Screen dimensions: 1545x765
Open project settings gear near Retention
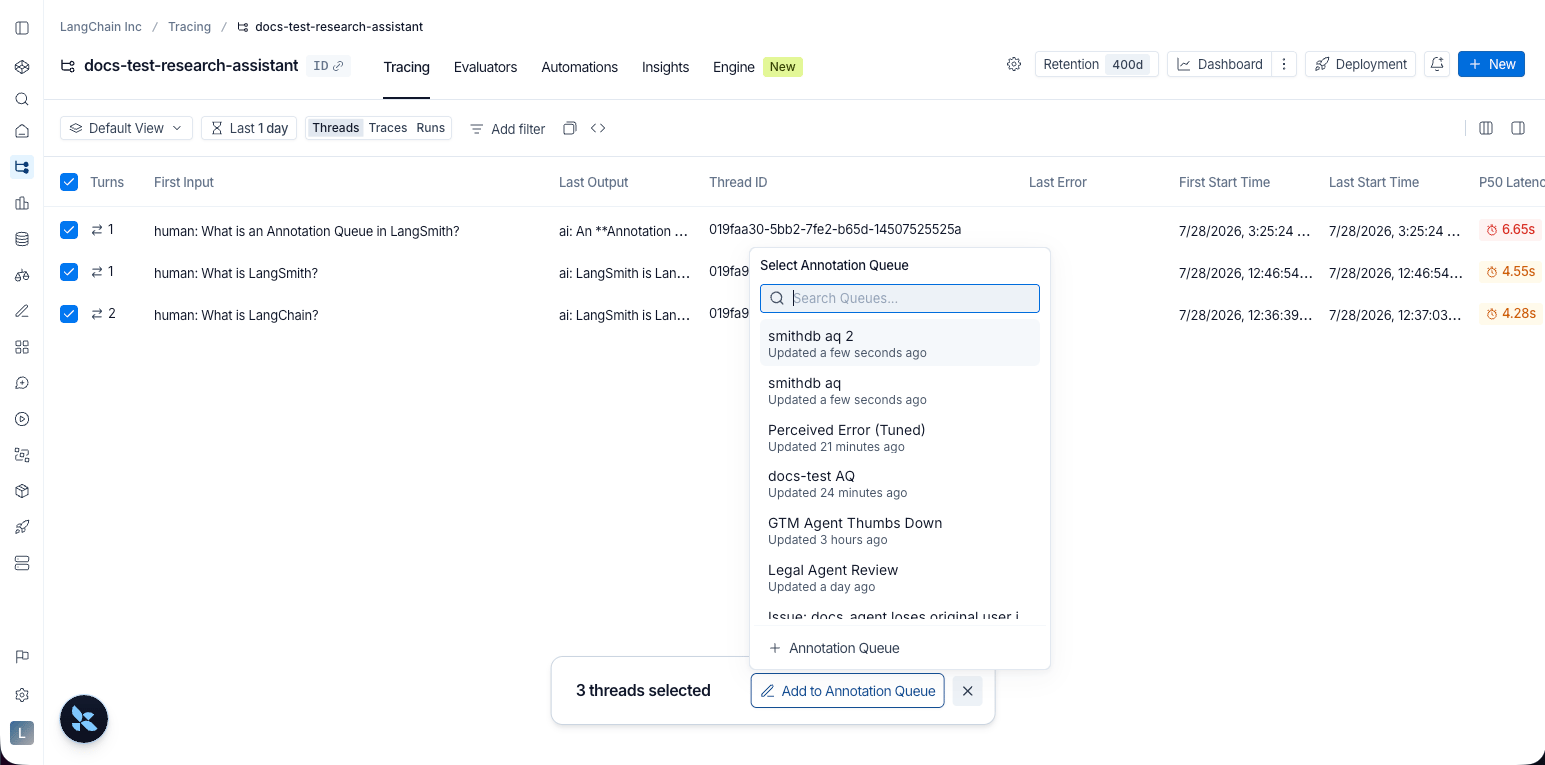1014,64
